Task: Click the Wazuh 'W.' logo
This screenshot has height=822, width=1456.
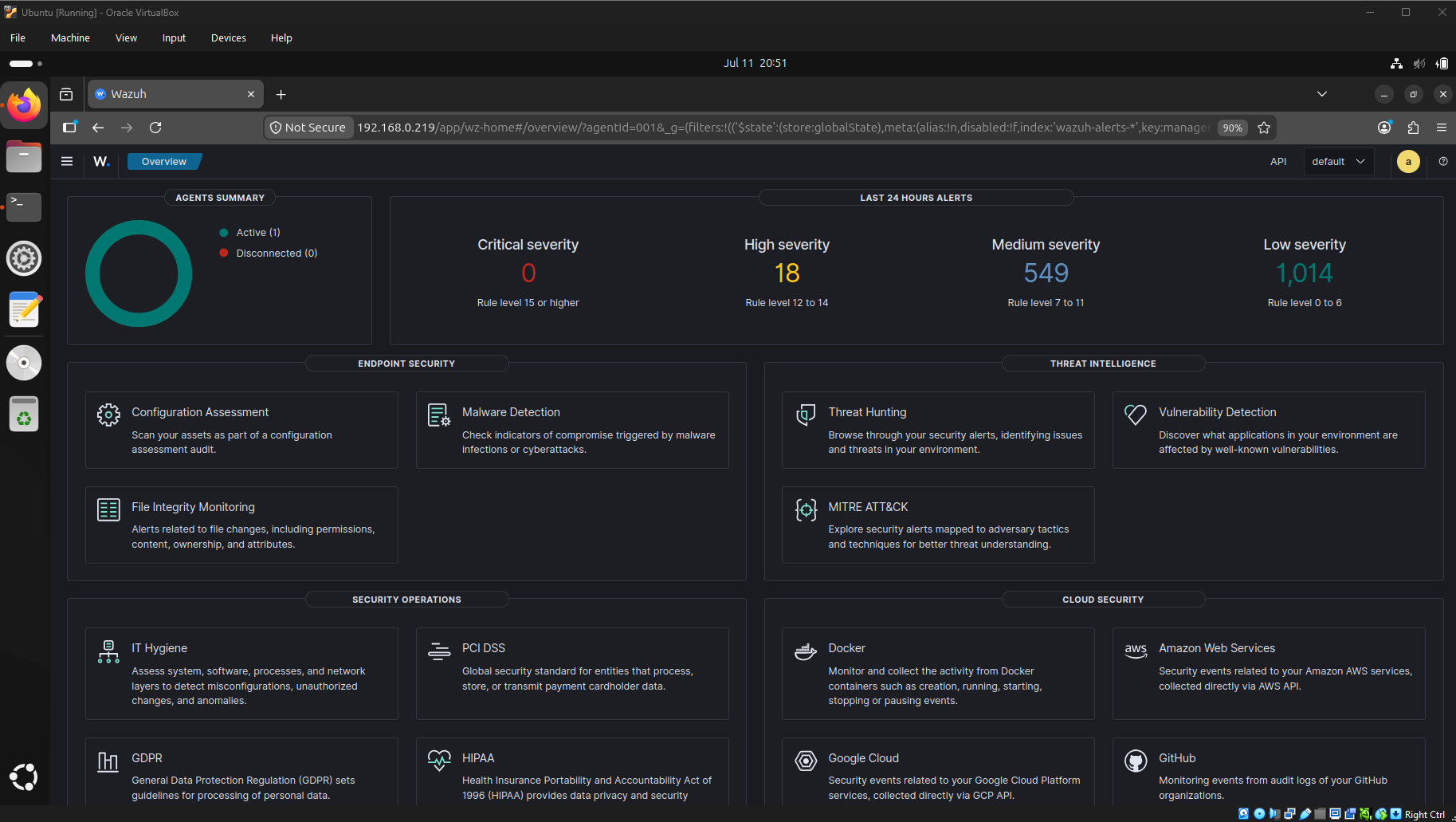Action: 101,161
